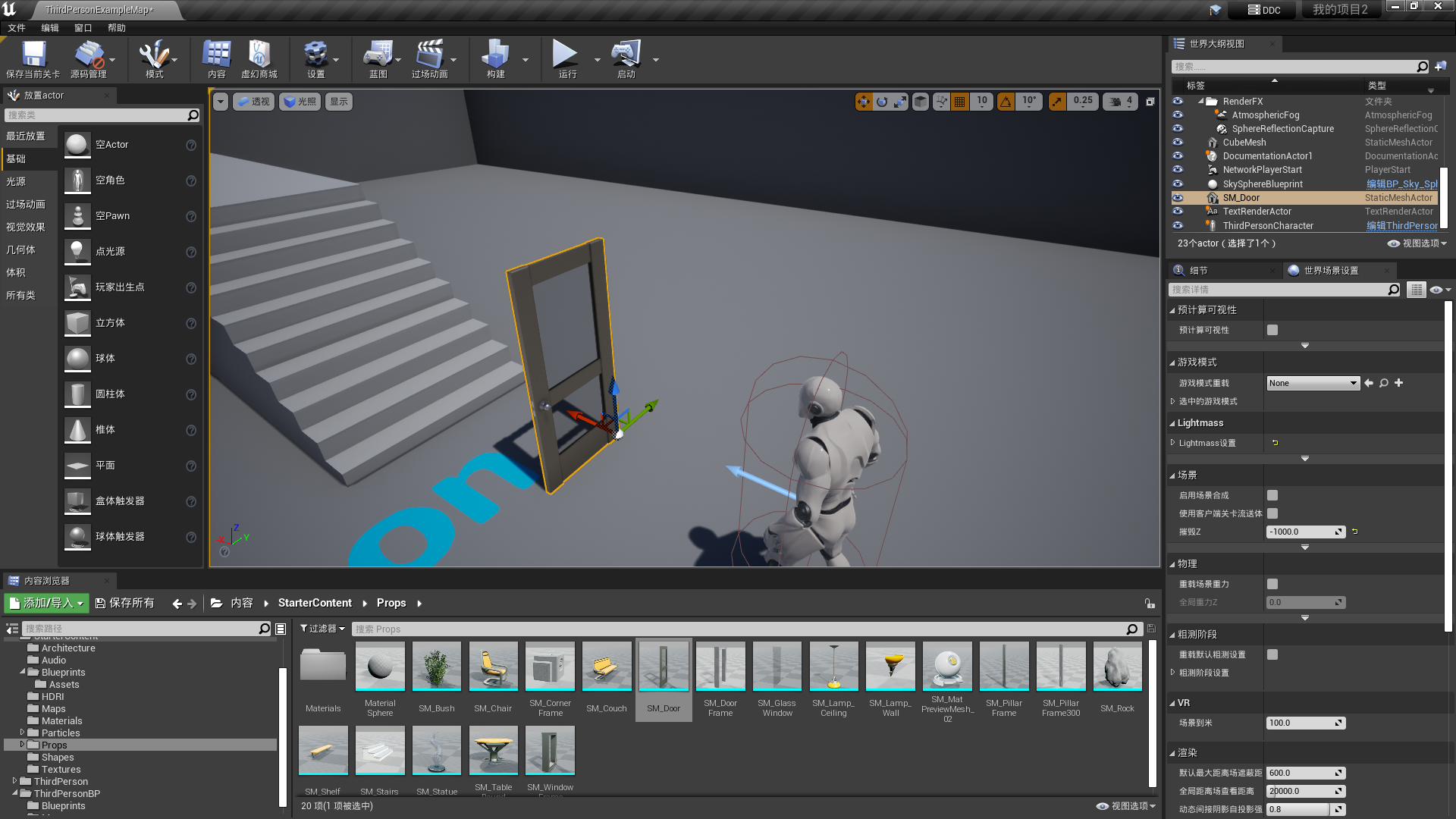This screenshot has width=1456, height=819.
Task: Open the Settings (设置) toolbar icon
Action: click(315, 59)
